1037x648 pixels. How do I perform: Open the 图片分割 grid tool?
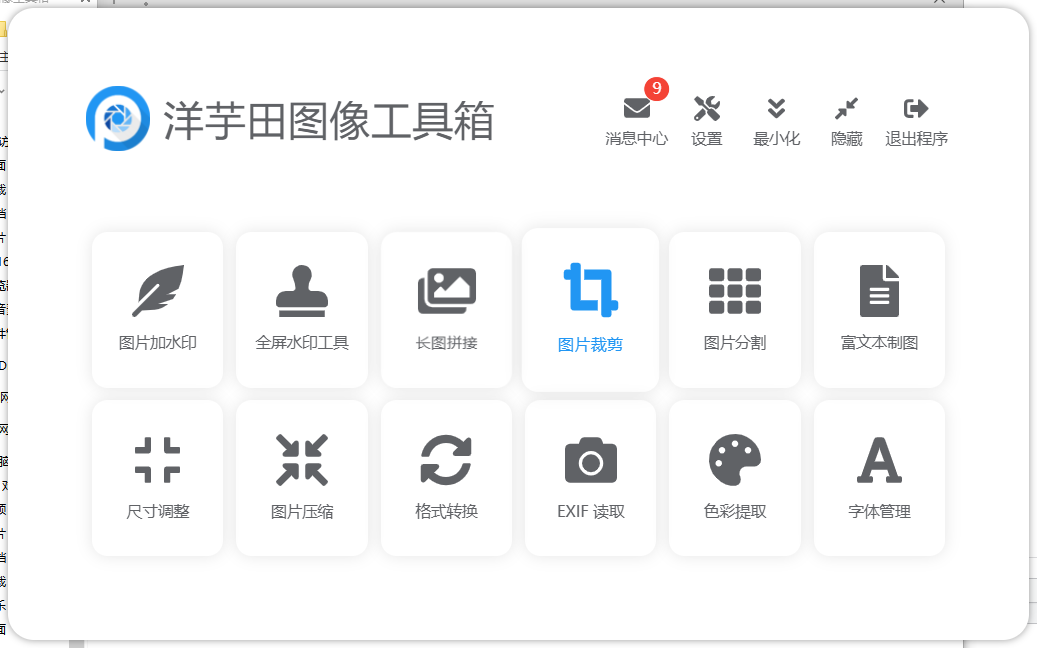point(735,309)
